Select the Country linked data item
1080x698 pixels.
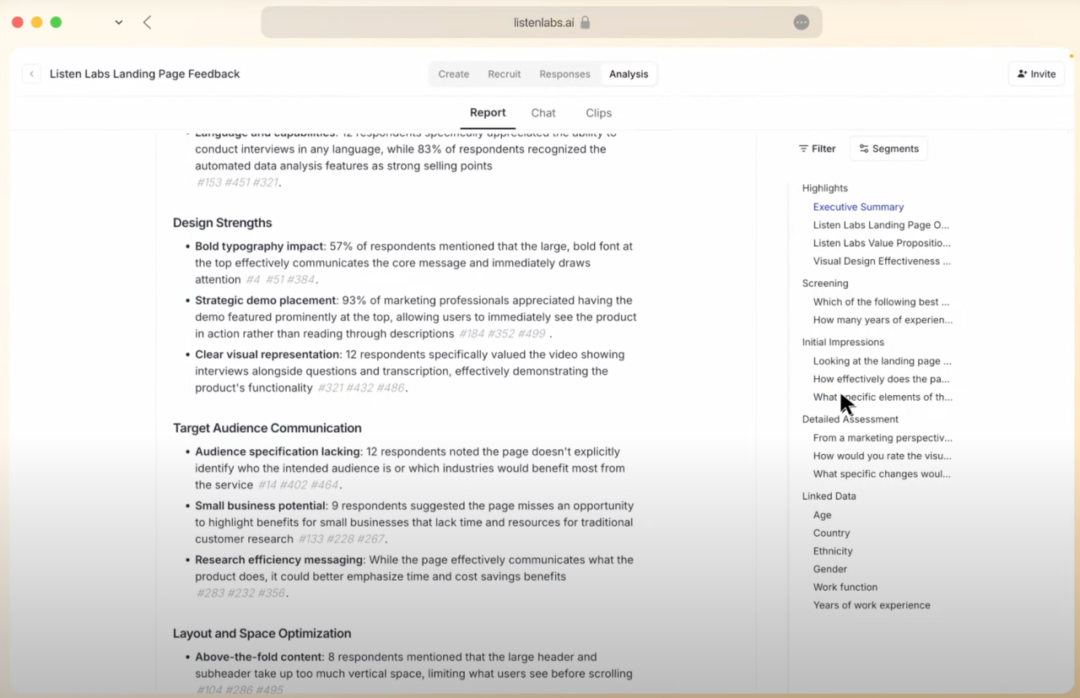pyautogui.click(x=831, y=533)
